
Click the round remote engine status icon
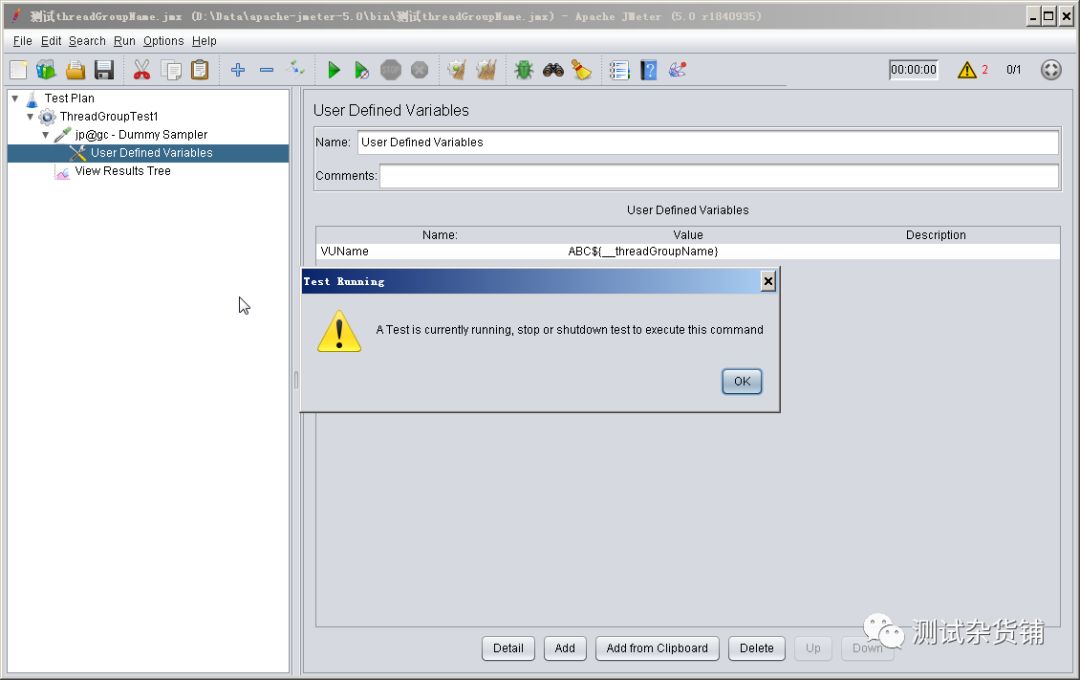click(1051, 70)
